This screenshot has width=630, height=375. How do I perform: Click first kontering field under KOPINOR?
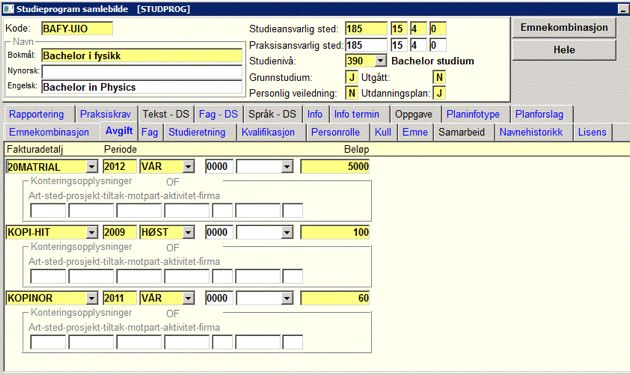click(x=48, y=342)
